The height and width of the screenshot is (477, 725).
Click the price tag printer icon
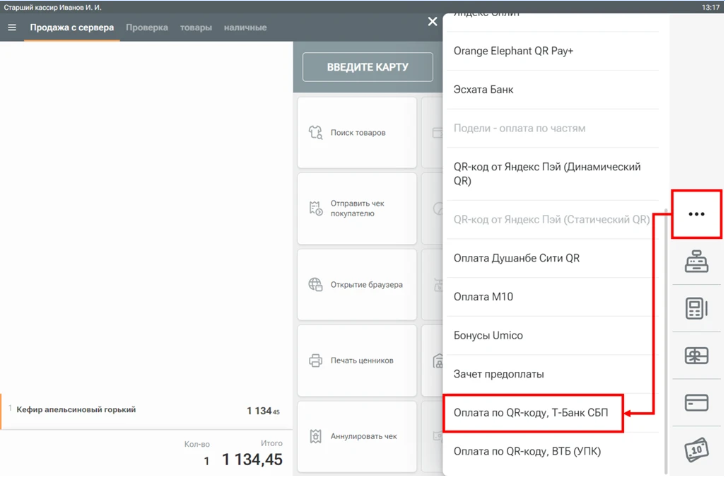click(316, 360)
